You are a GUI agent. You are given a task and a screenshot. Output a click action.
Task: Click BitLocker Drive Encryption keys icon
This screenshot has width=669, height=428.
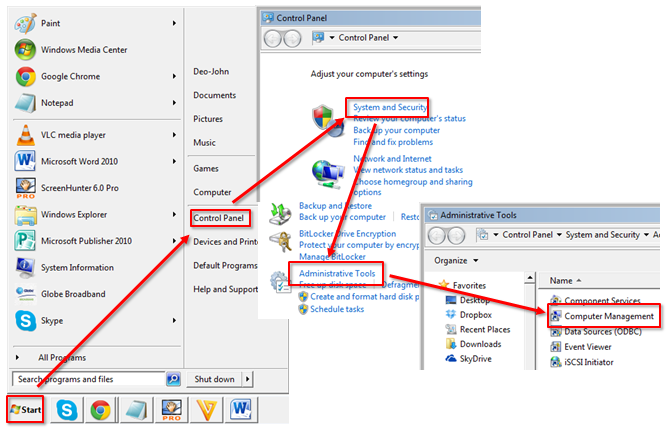coord(281,242)
